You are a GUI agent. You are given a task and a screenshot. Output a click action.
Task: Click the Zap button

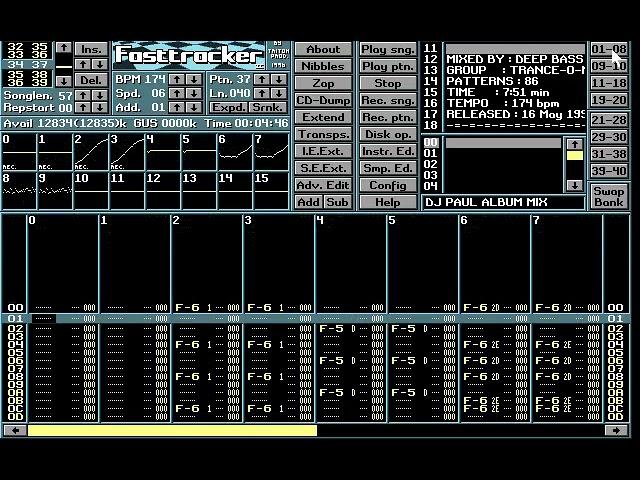tap(323, 83)
